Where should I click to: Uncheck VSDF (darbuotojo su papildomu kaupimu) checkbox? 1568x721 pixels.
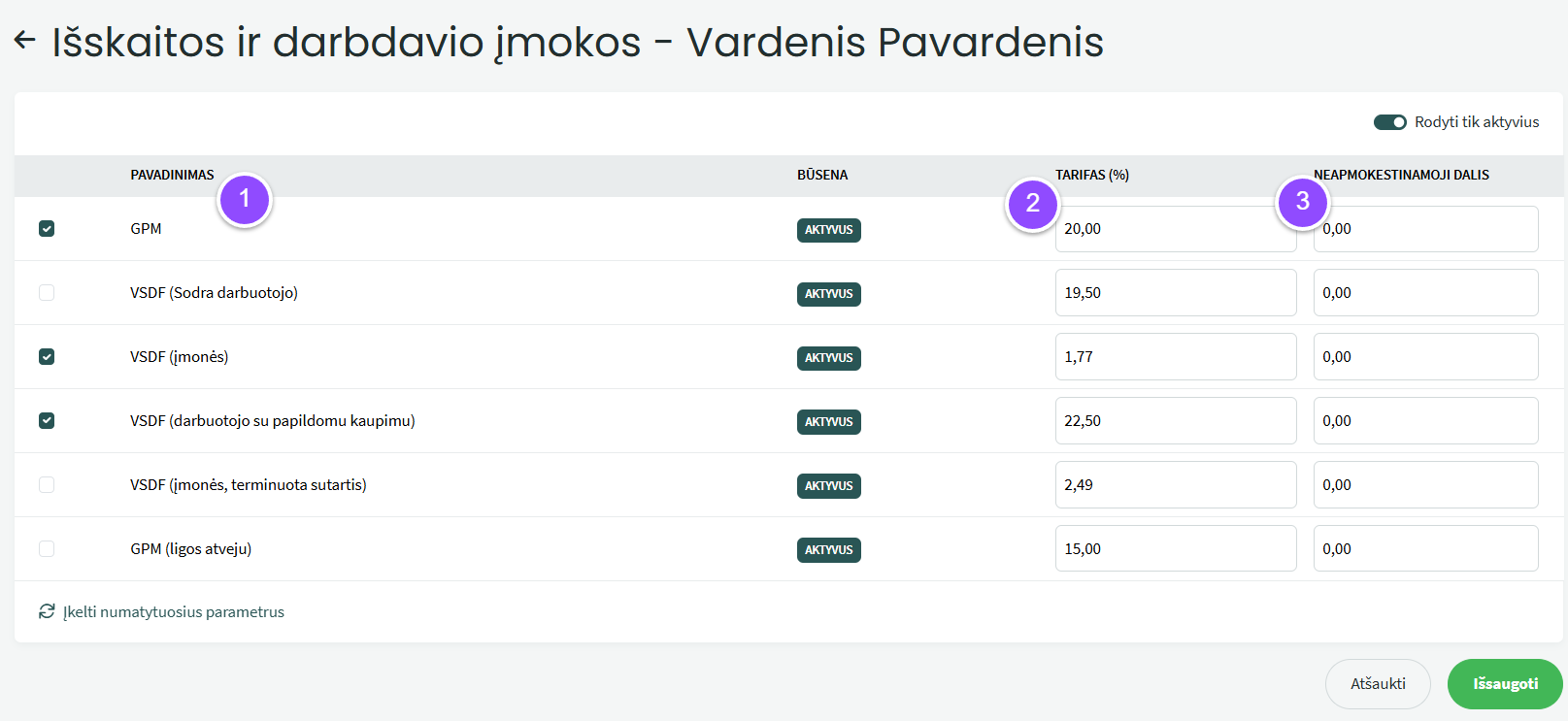[47, 421]
